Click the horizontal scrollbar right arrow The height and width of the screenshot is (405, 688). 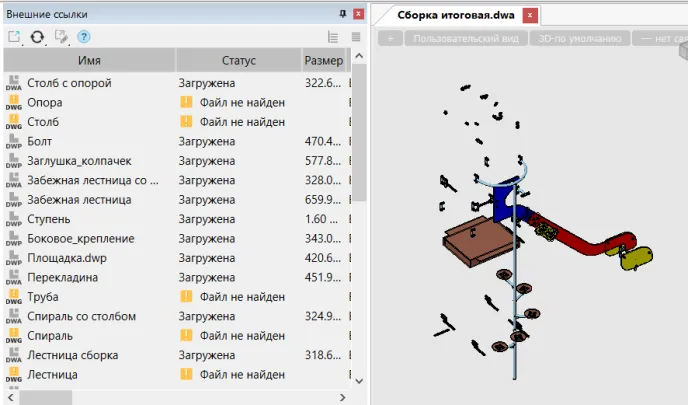tap(343, 398)
